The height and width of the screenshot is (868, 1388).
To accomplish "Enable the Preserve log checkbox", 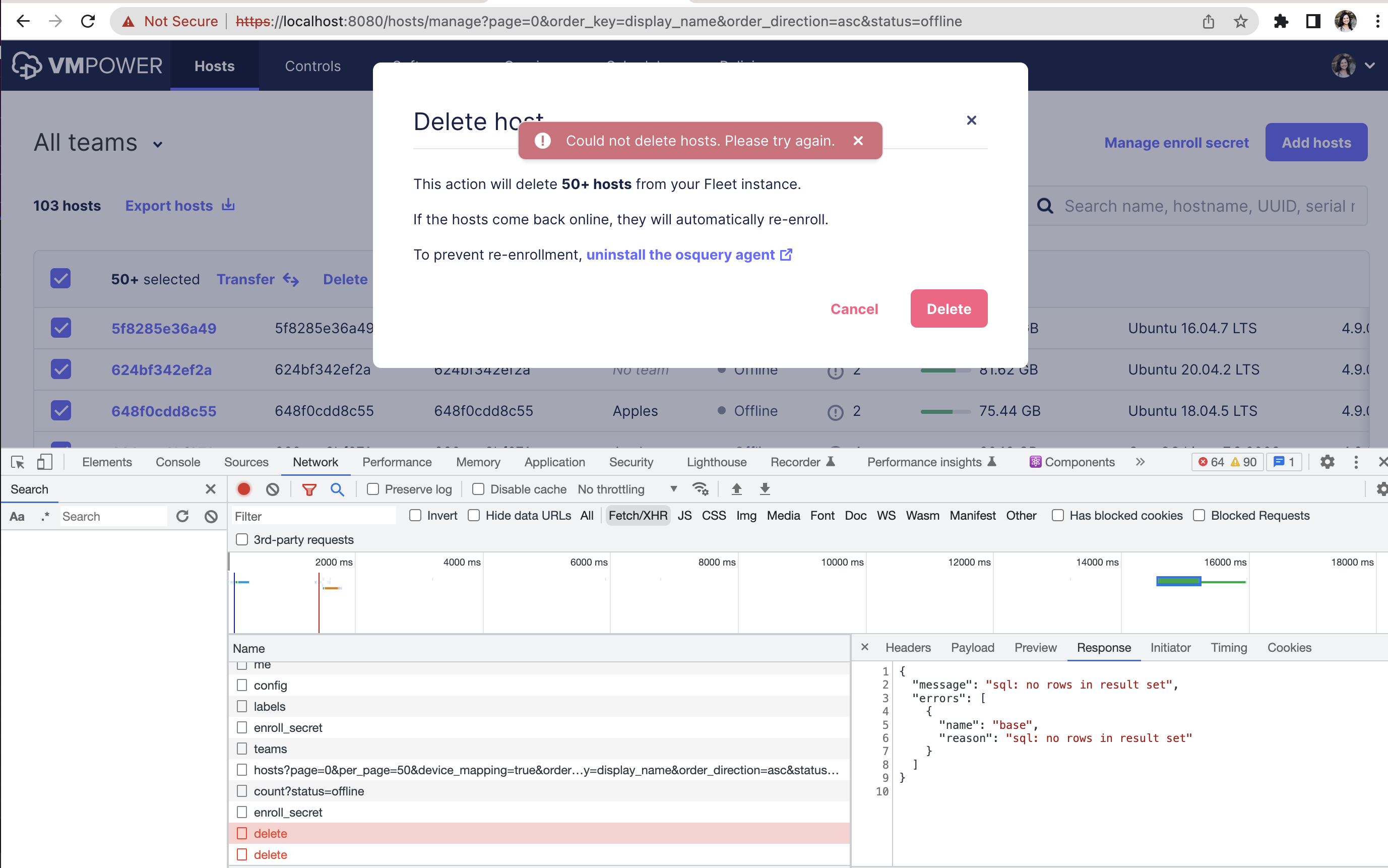I will pos(373,489).
